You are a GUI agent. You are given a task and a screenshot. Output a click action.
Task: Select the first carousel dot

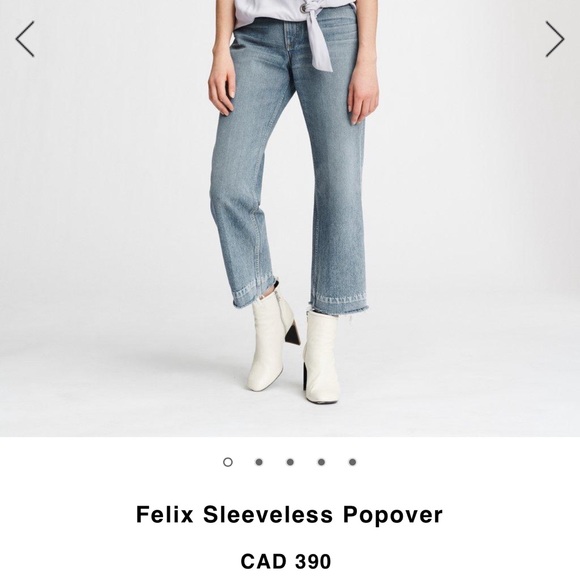(x=228, y=462)
